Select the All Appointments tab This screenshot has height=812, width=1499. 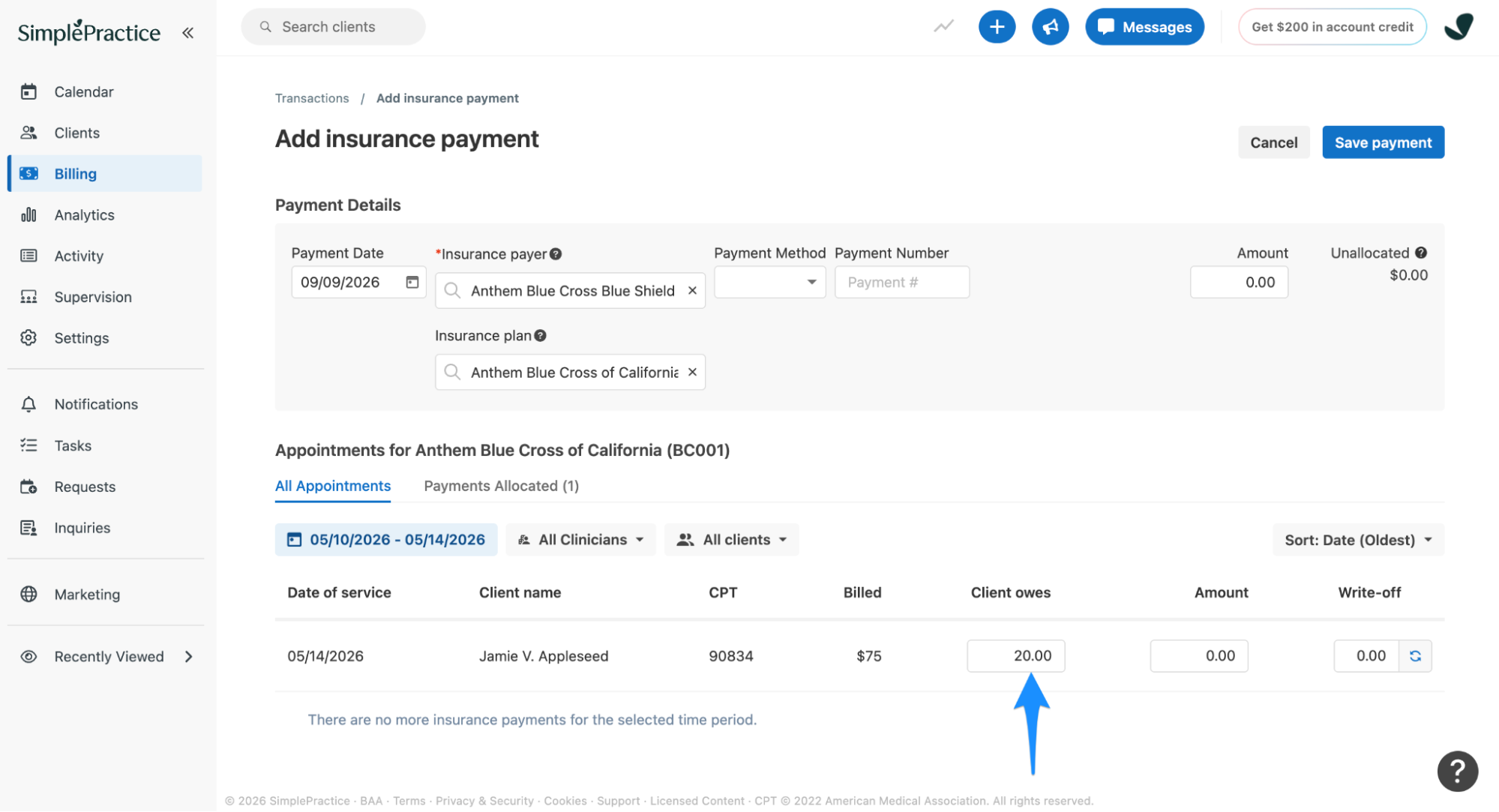pyautogui.click(x=333, y=486)
